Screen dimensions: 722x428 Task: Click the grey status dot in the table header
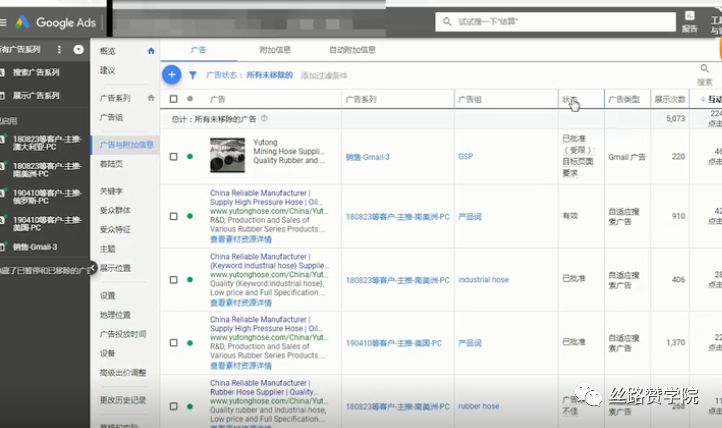(190, 99)
